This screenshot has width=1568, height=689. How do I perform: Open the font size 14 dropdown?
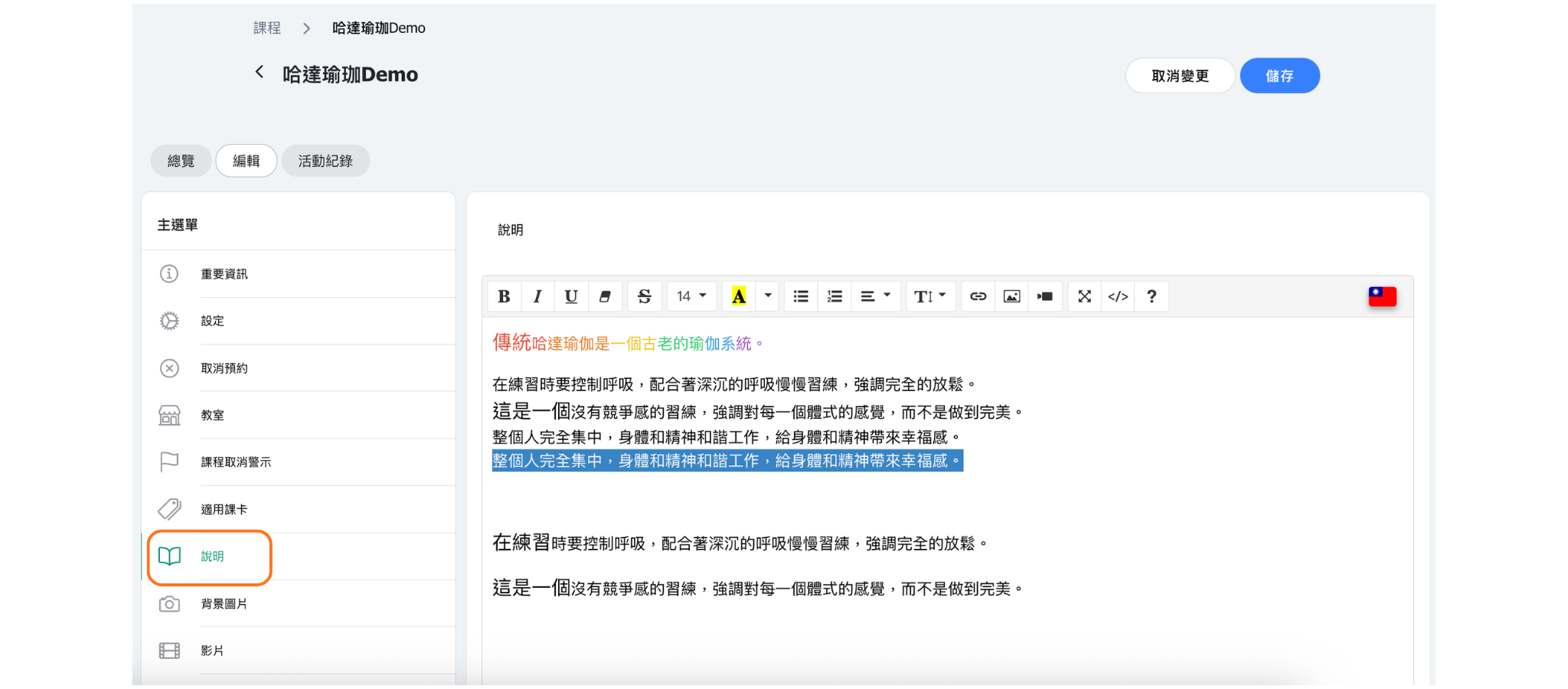point(691,296)
